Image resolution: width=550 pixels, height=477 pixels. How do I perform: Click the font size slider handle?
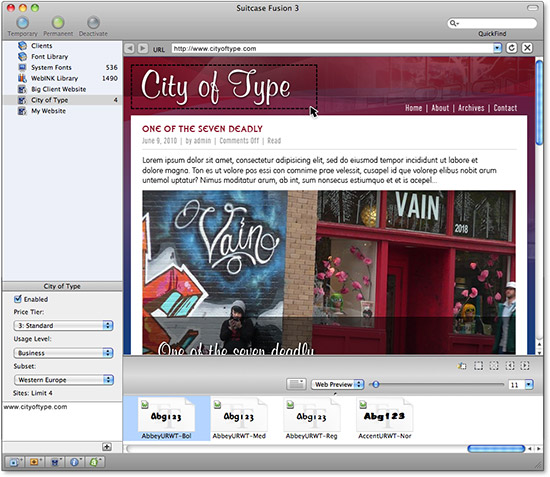pos(376,384)
